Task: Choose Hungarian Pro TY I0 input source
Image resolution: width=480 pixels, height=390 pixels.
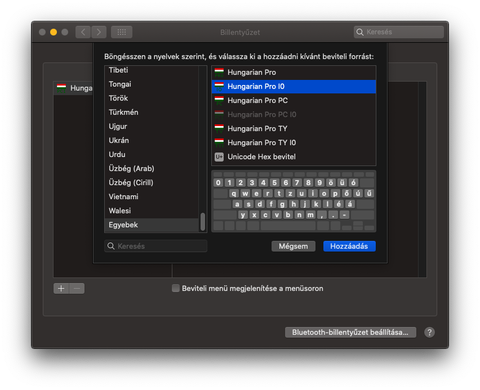Action: pyautogui.click(x=294, y=142)
